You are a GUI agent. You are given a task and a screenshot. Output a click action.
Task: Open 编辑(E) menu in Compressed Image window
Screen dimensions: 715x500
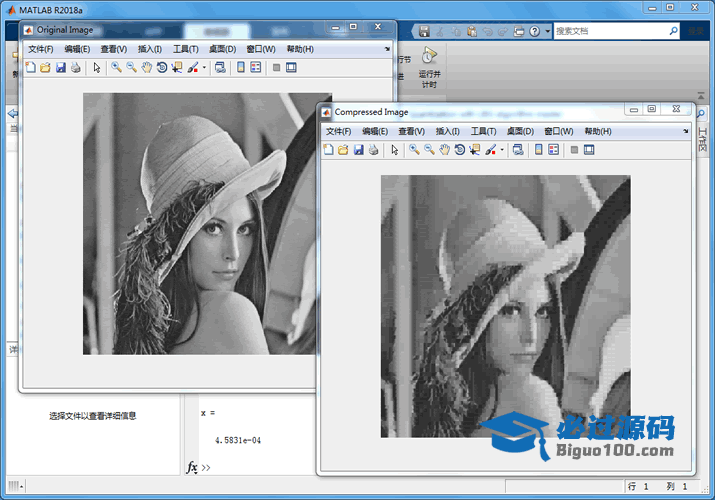click(x=375, y=131)
